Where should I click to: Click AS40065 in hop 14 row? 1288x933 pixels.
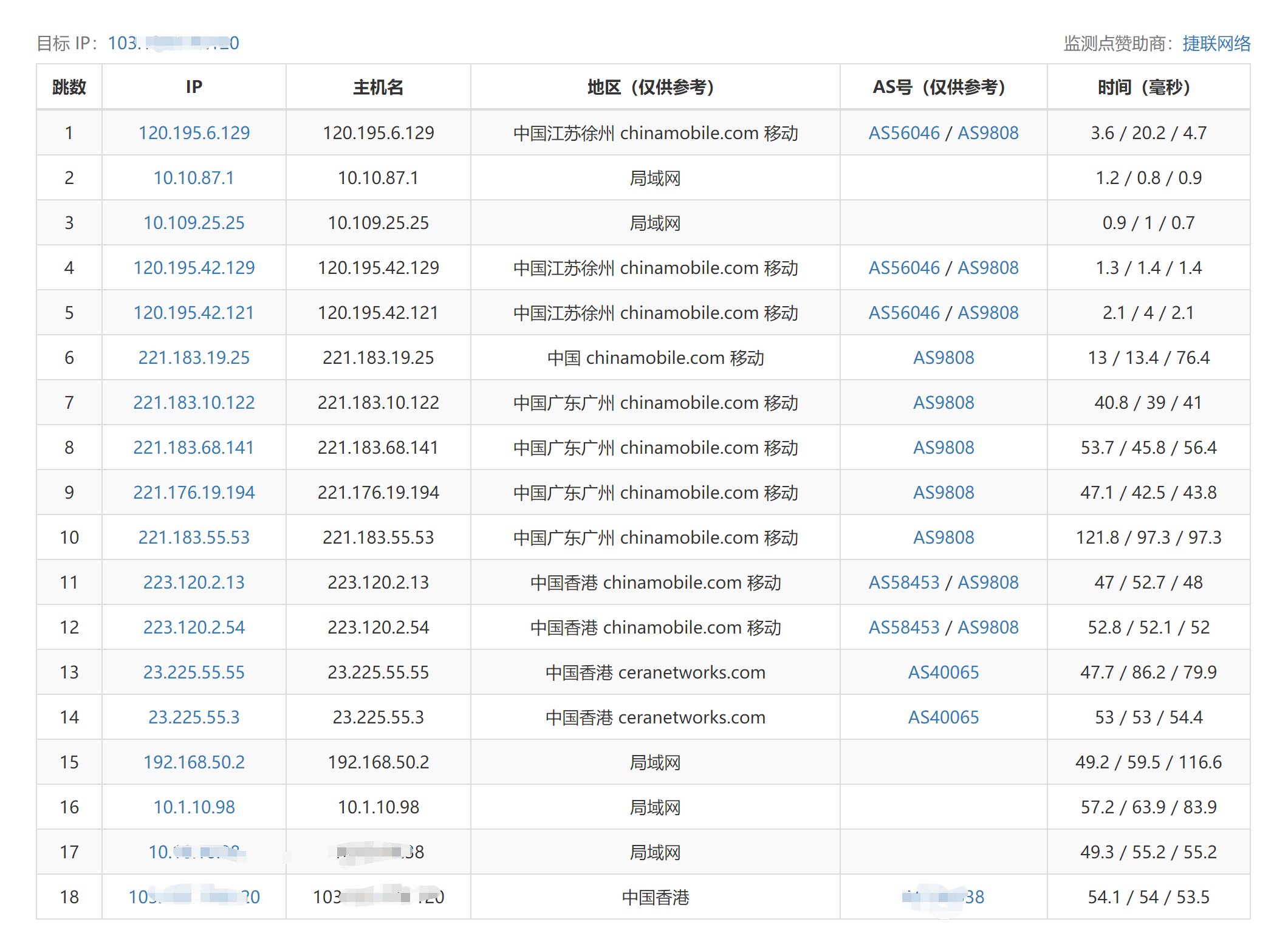[943, 717]
